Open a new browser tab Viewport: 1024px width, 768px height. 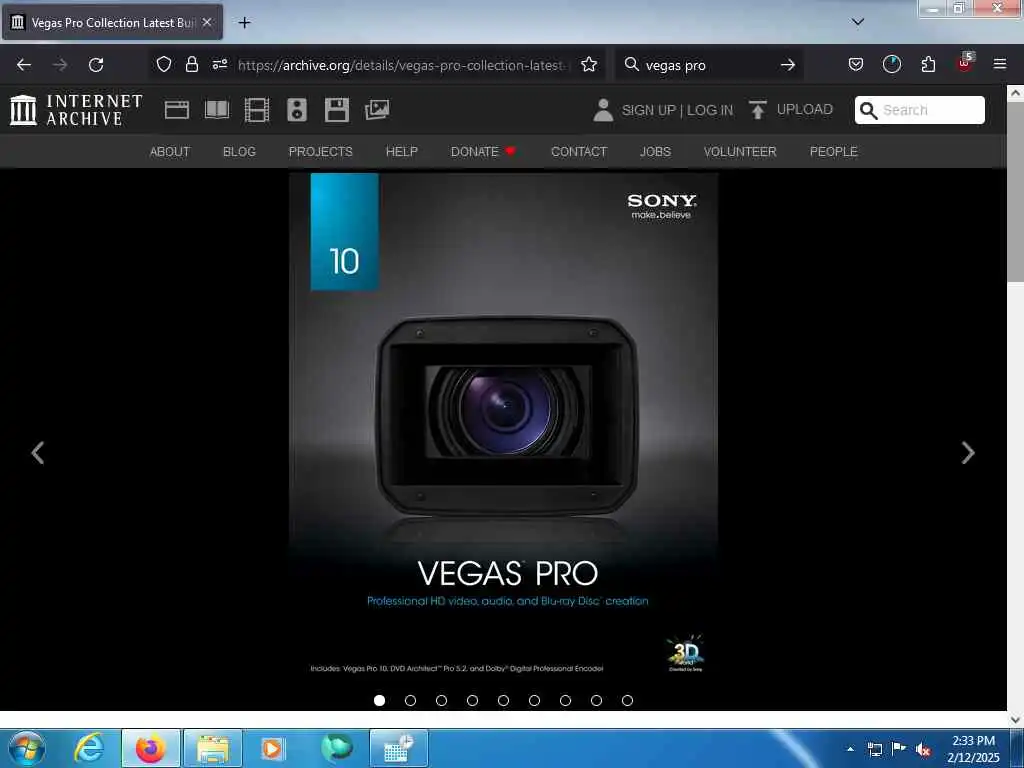[244, 23]
